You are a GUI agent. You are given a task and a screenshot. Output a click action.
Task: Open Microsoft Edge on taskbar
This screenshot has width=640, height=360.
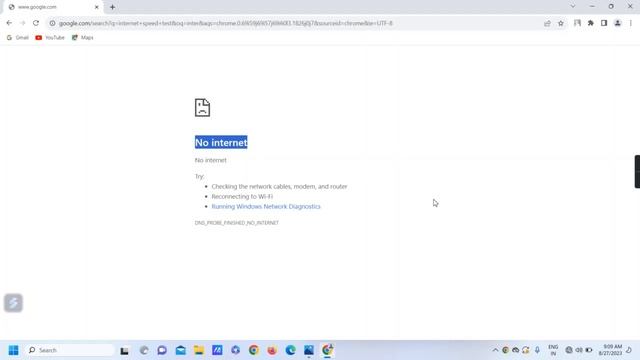pyautogui.click(x=291, y=350)
